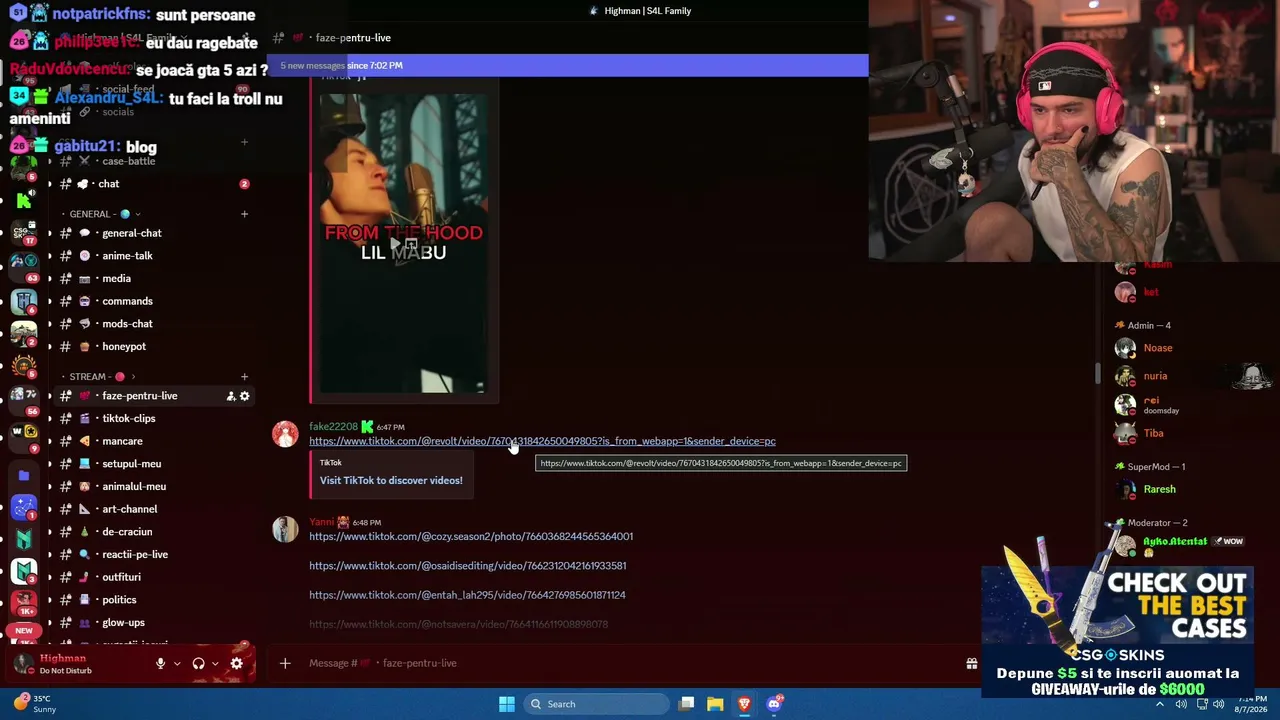The width and height of the screenshot is (1280, 720).
Task: Open the revolt TikTok video link
Action: click(542, 441)
